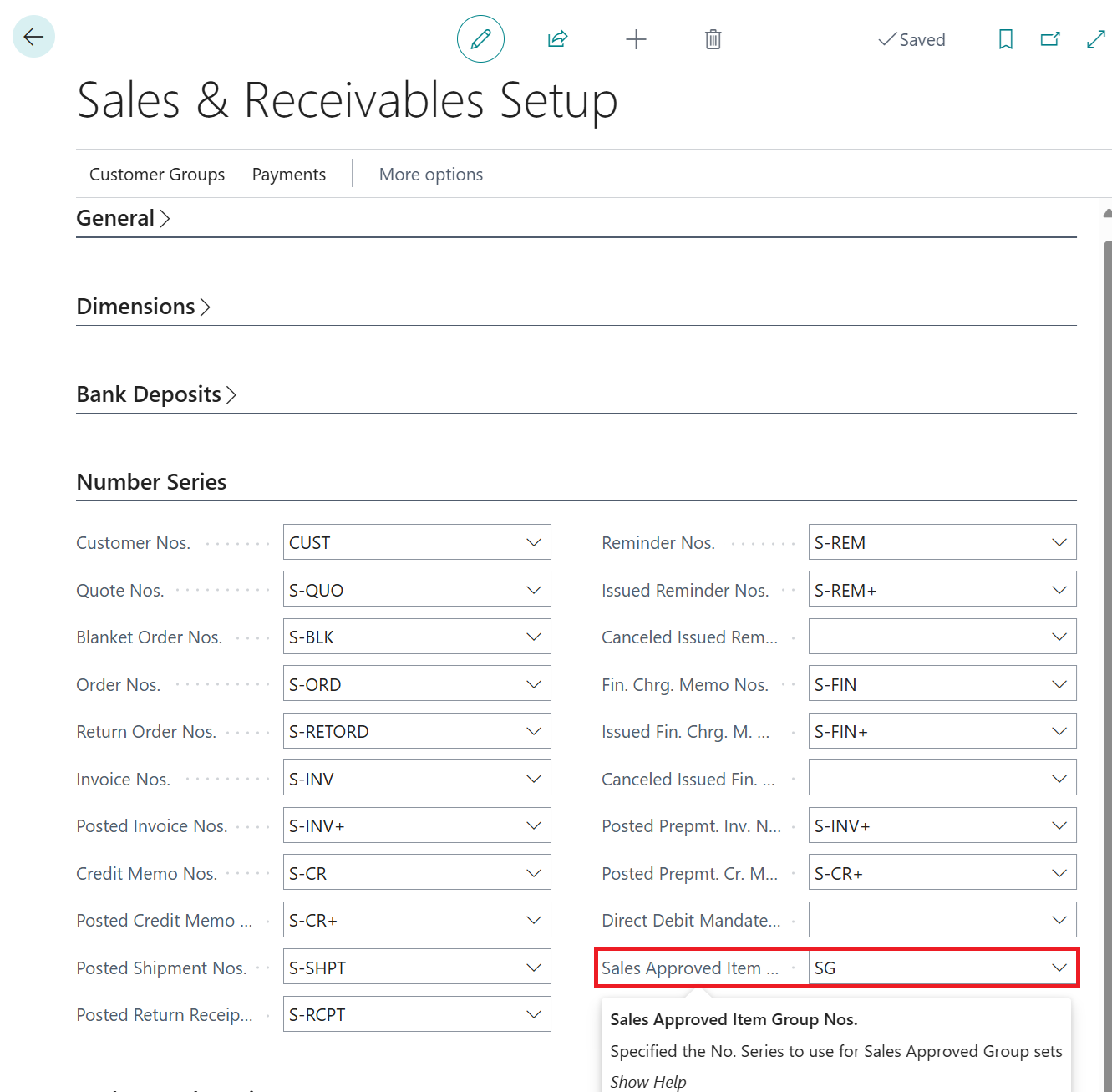The width and height of the screenshot is (1112, 1092).
Task: Open Sales Approved Item Group Nos. dropdown
Action: 1059,968
